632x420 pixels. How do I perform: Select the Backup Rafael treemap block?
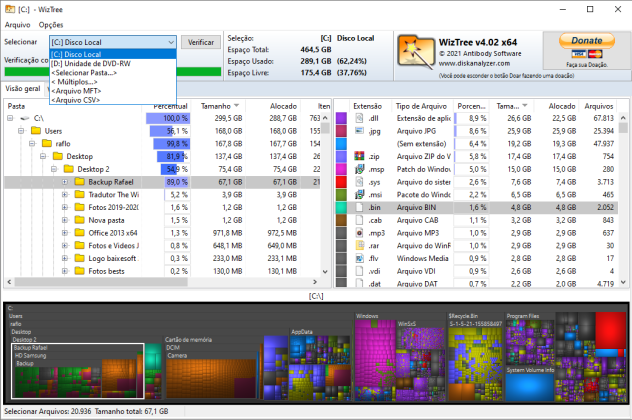tap(78, 371)
